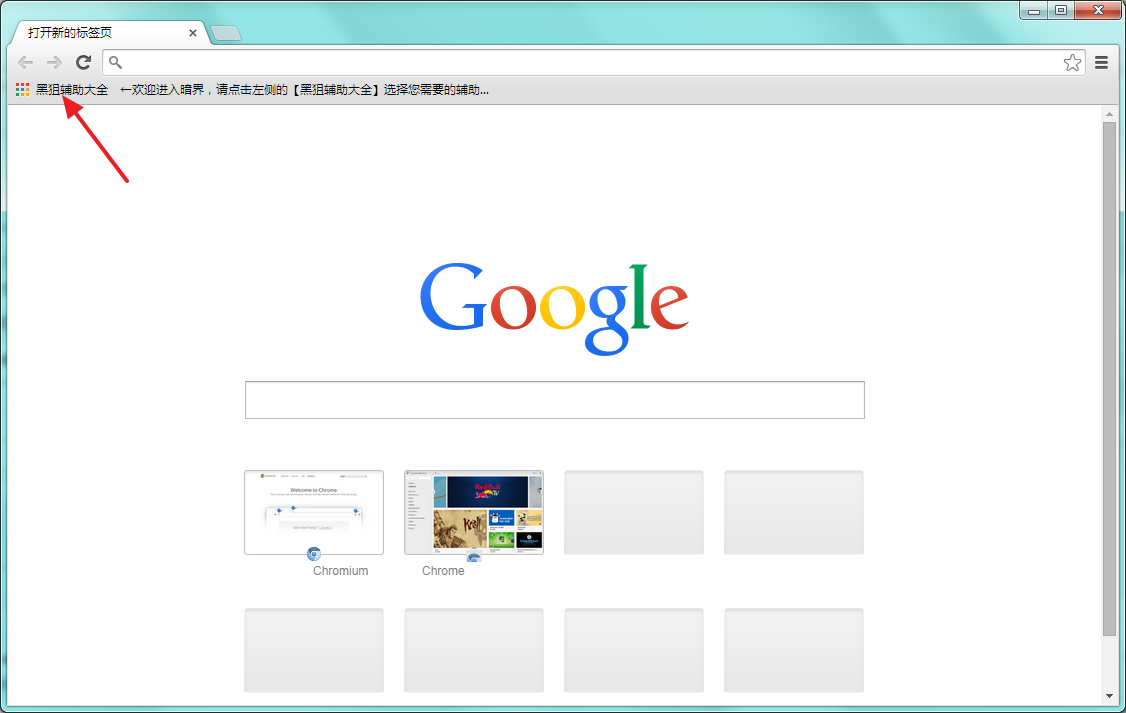Minimize the browser window
The image size is (1126, 713).
(x=1034, y=10)
